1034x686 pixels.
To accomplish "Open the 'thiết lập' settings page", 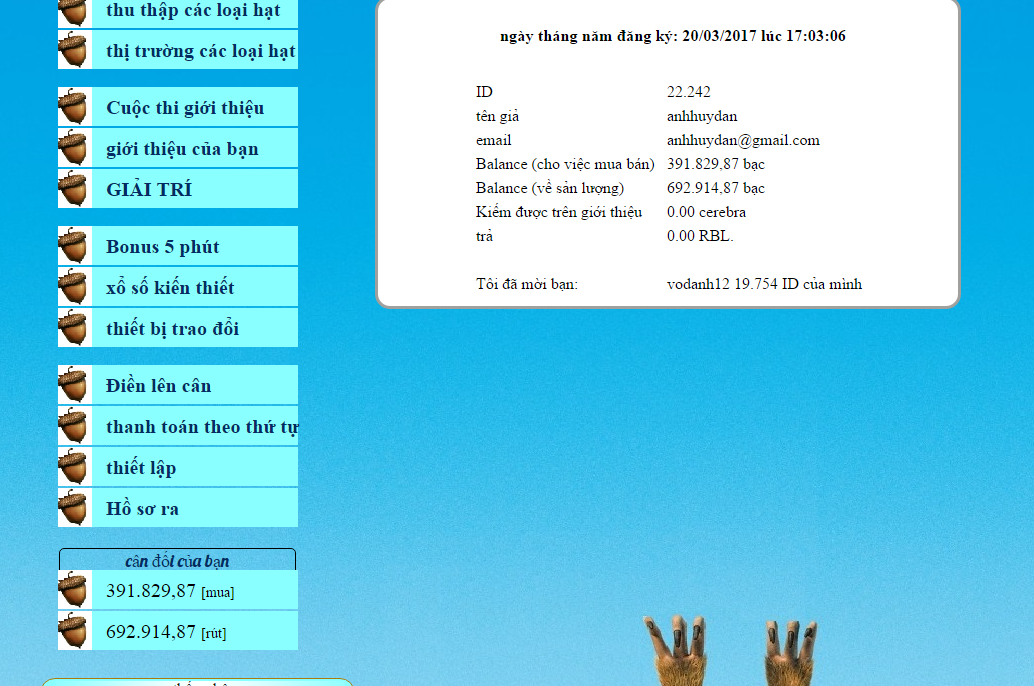I will 178,467.
